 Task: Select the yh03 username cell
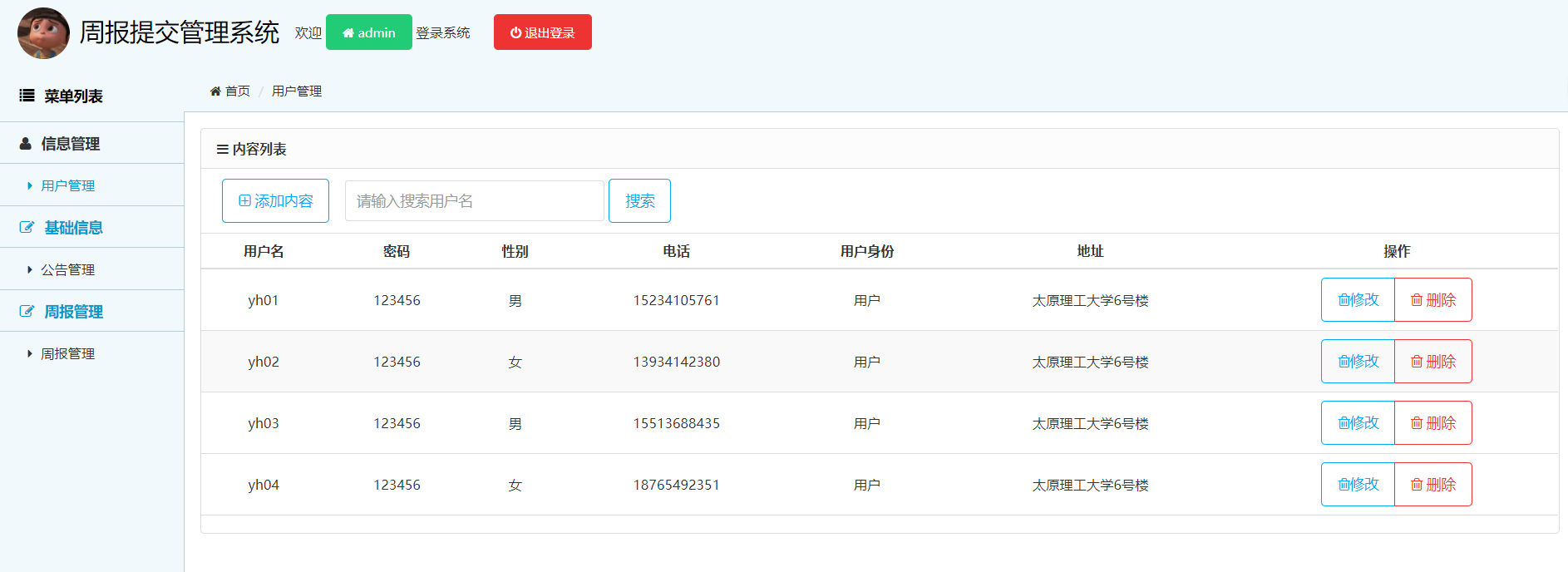[x=264, y=423]
